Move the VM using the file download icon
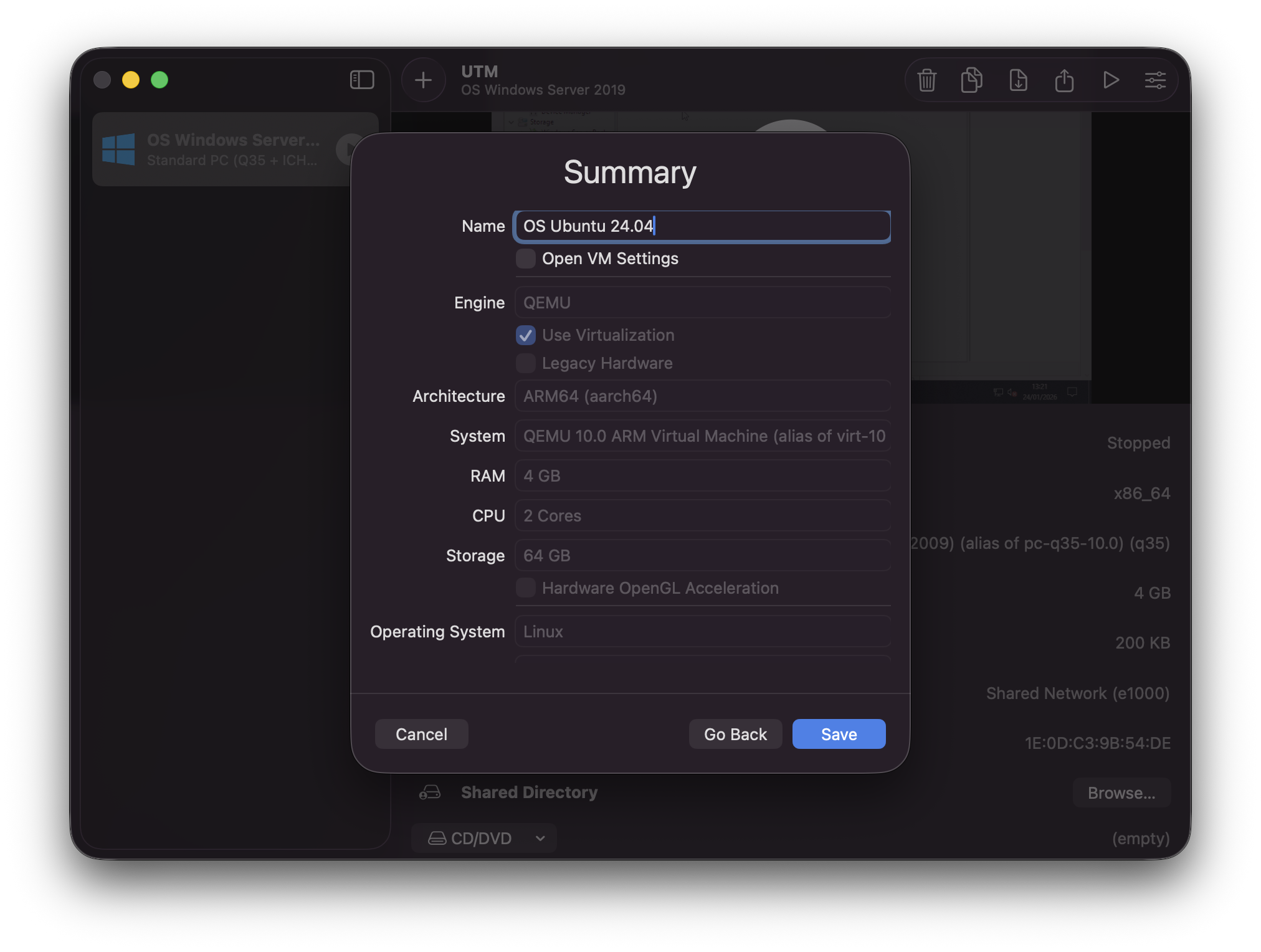Image resolution: width=1261 pixels, height=952 pixels. 1018,80
